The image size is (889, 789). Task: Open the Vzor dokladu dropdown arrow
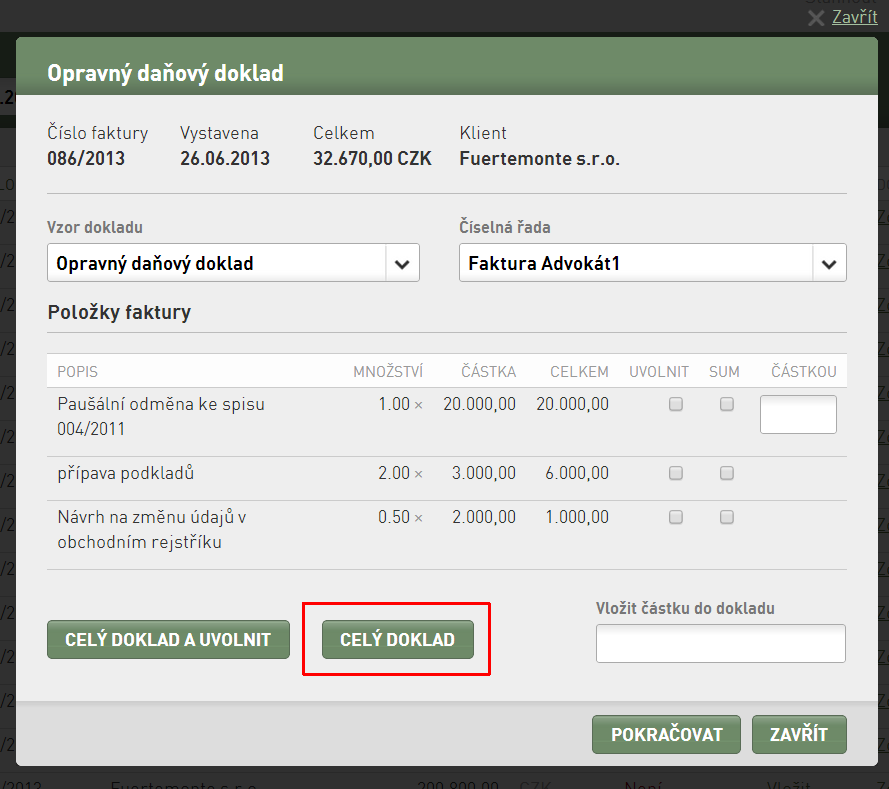(x=402, y=264)
